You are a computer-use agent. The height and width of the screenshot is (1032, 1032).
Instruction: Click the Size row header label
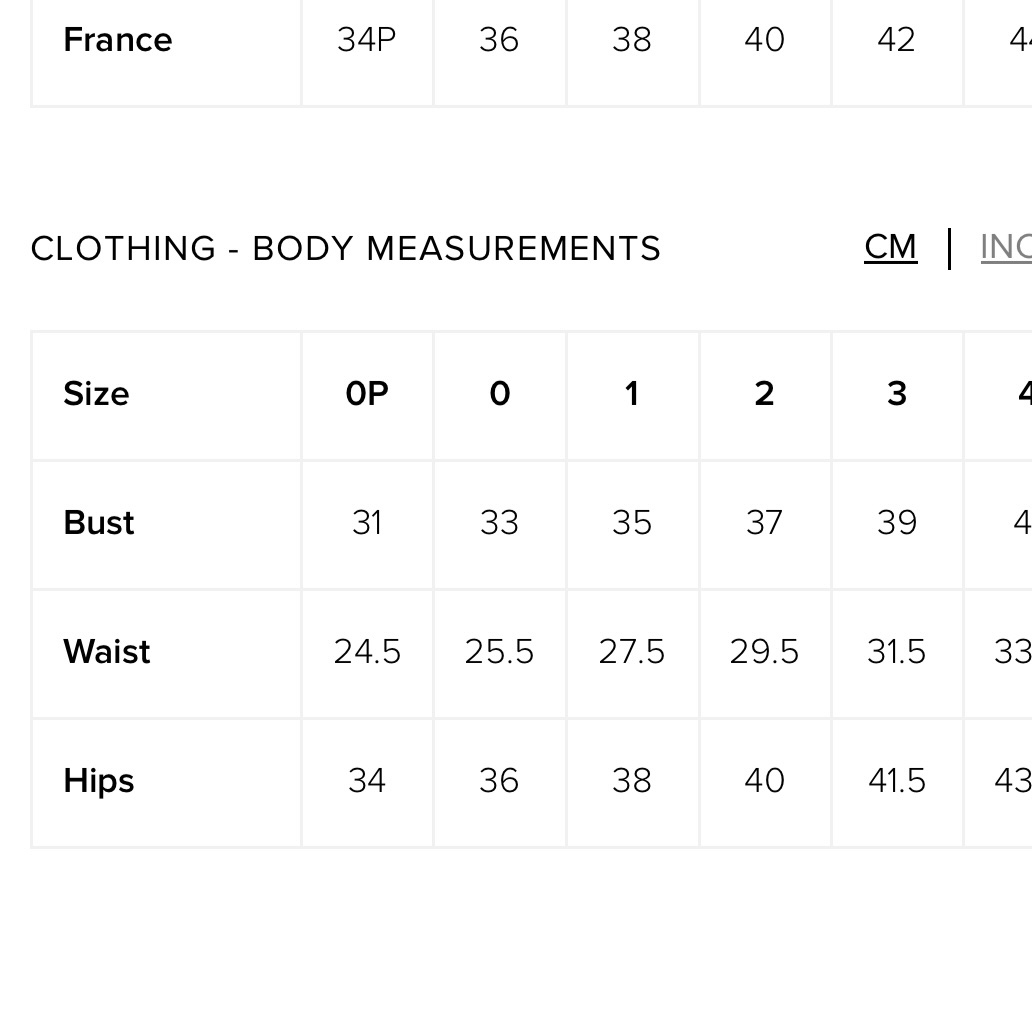pyautogui.click(x=96, y=394)
